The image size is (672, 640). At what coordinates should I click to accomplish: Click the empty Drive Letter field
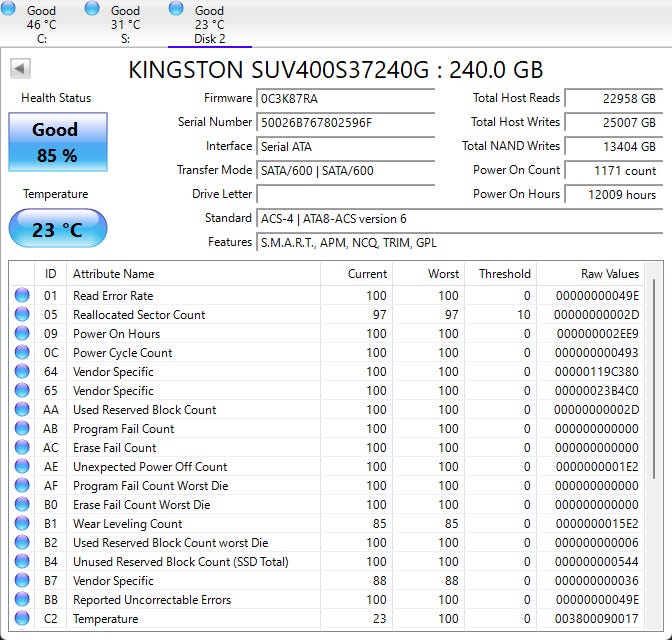[346, 194]
